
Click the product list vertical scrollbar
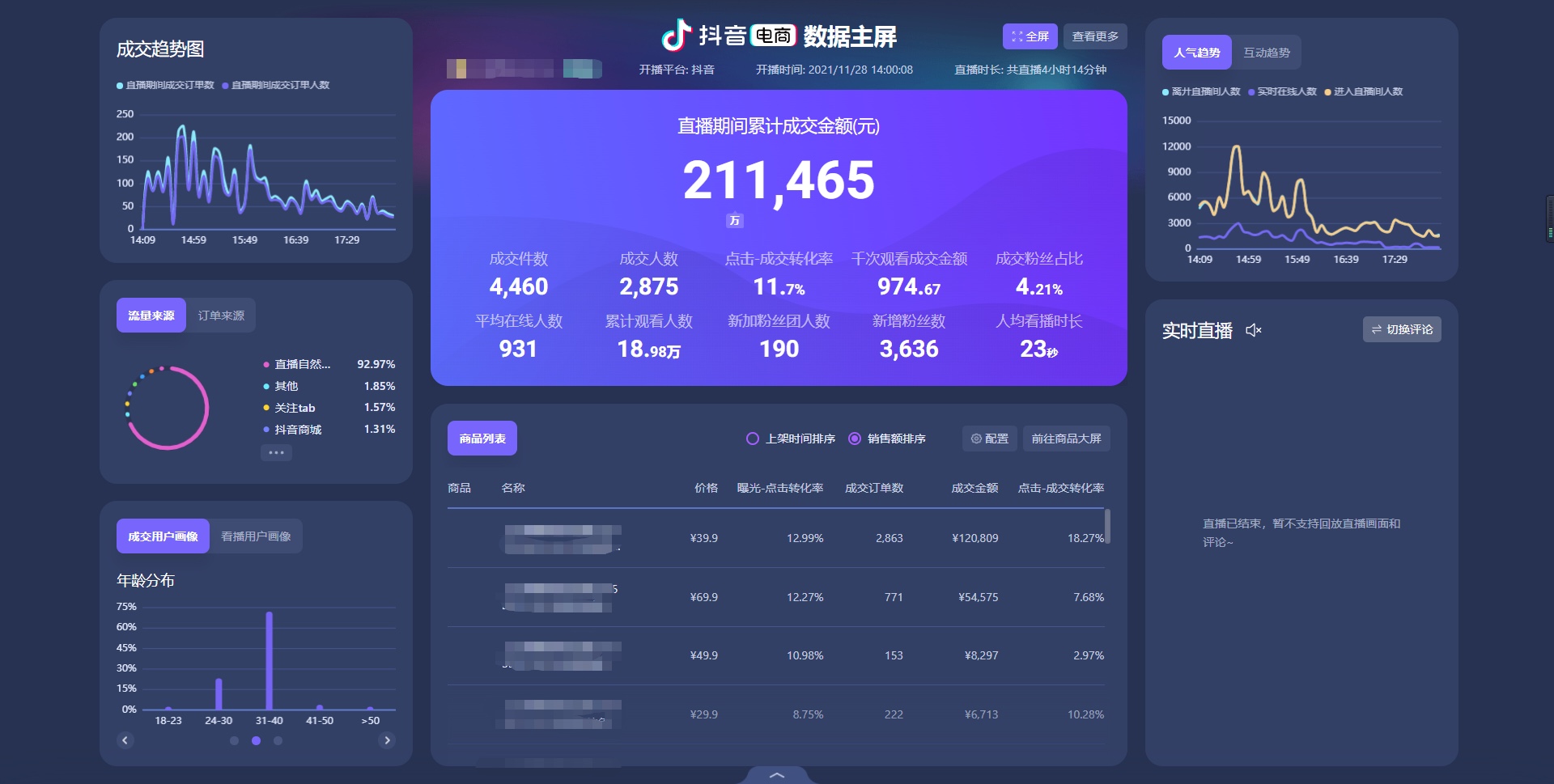tap(1106, 526)
